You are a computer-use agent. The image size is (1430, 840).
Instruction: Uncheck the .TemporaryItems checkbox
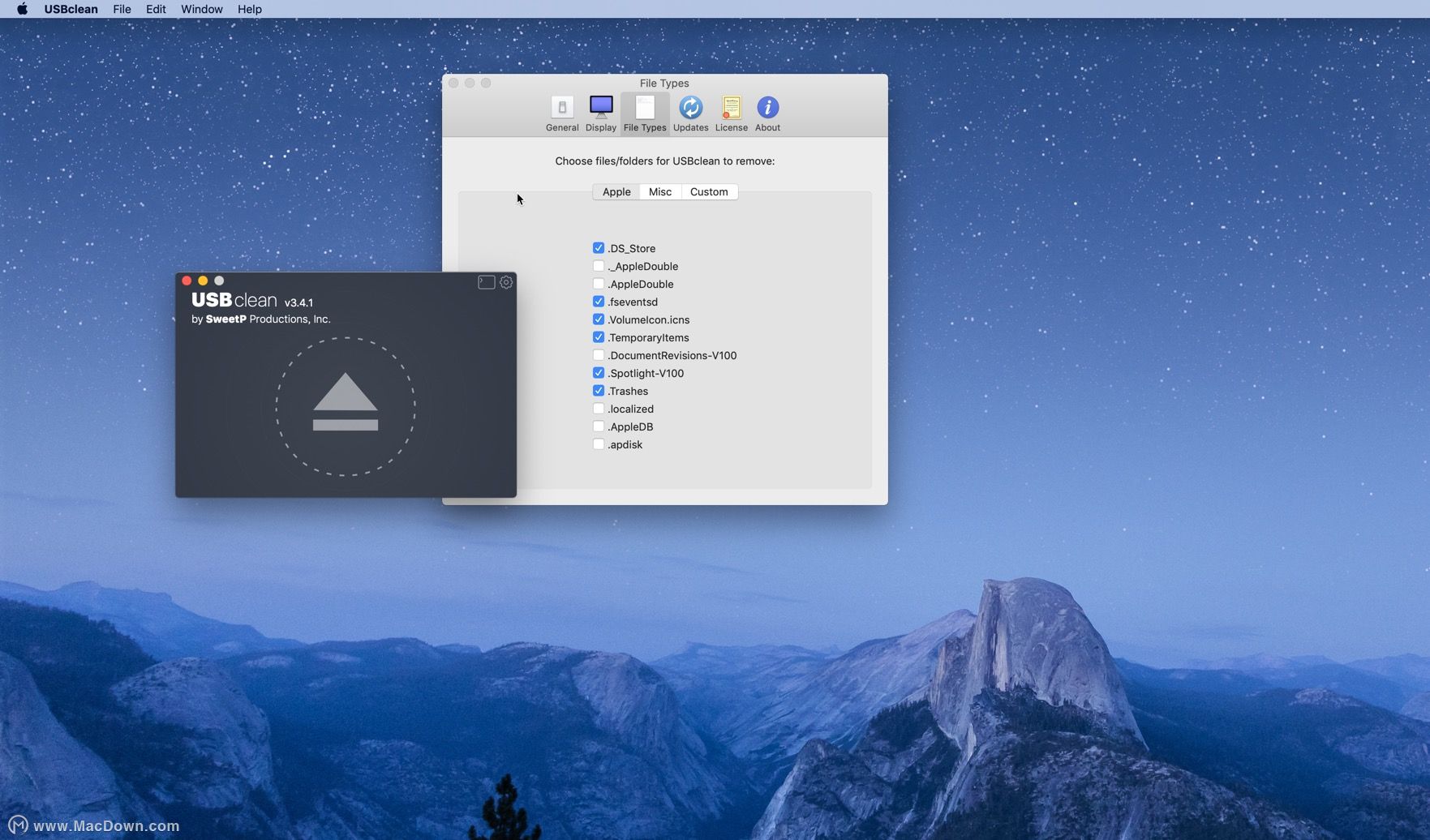coord(599,337)
